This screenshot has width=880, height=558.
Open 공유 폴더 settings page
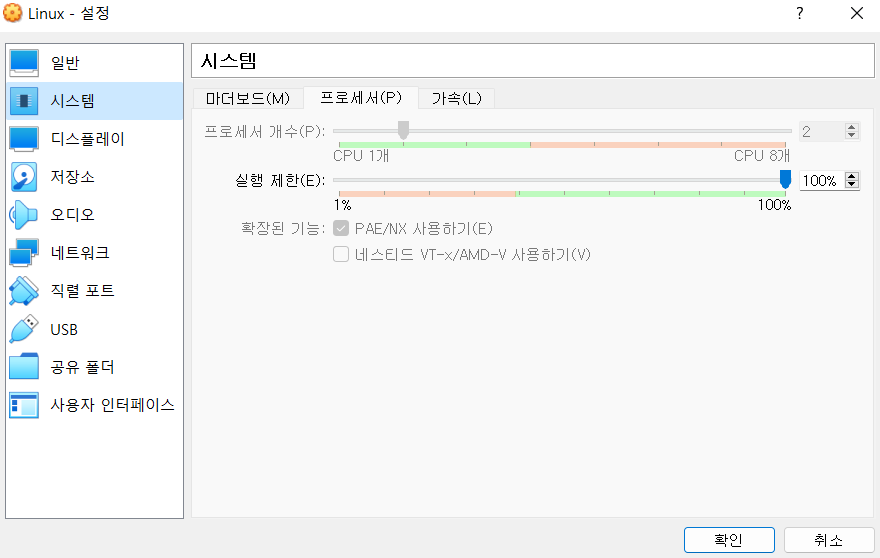94,367
